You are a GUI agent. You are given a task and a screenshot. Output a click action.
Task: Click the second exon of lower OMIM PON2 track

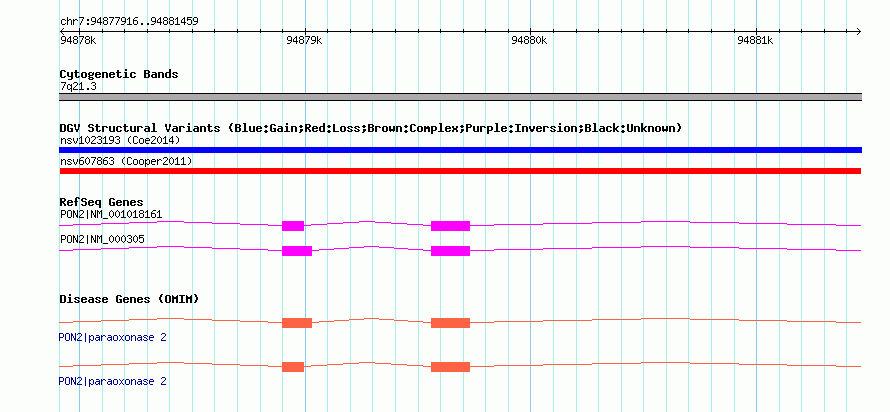[451, 367]
